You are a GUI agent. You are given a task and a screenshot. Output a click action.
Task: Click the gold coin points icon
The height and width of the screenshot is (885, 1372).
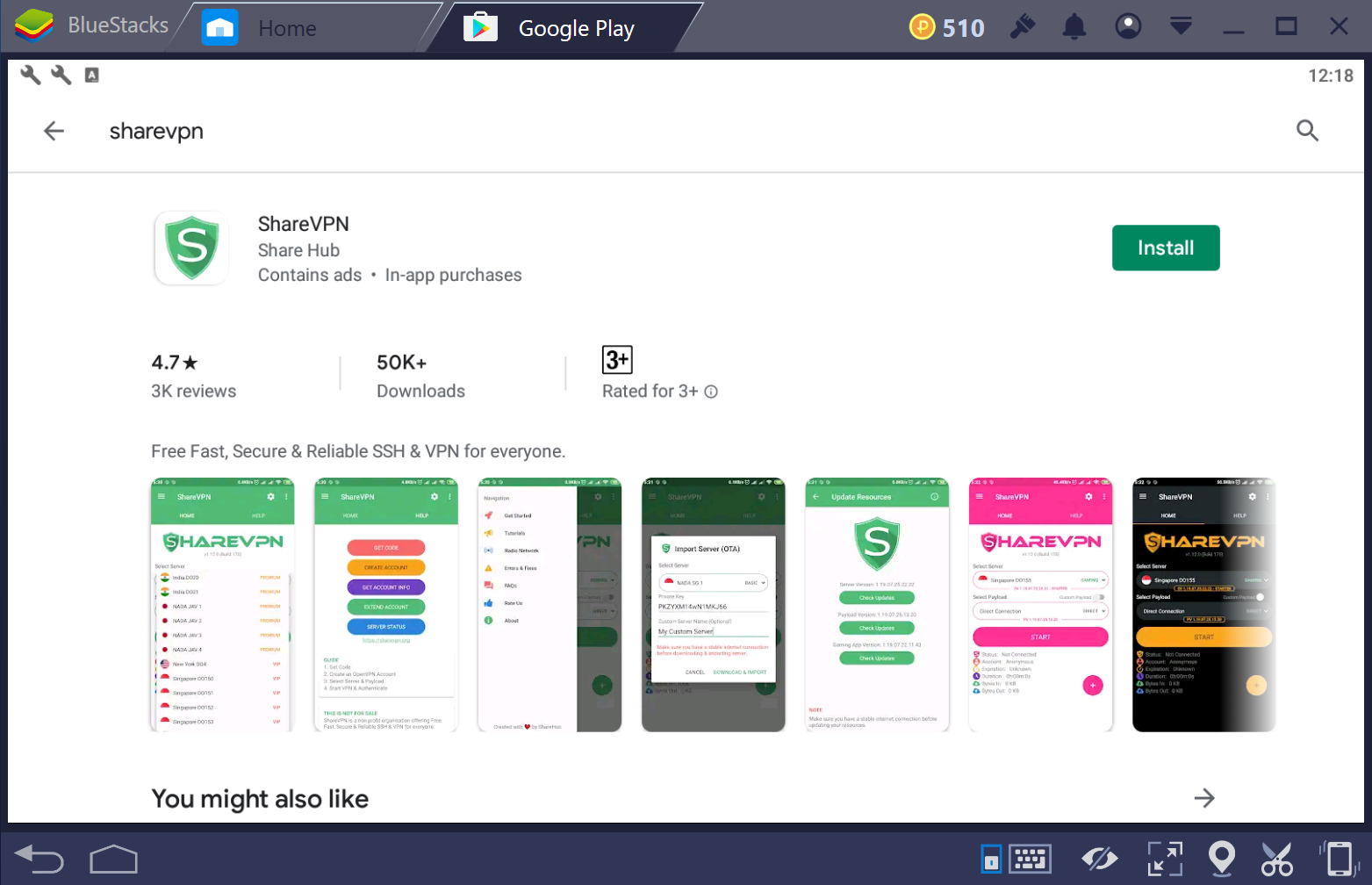point(922,27)
